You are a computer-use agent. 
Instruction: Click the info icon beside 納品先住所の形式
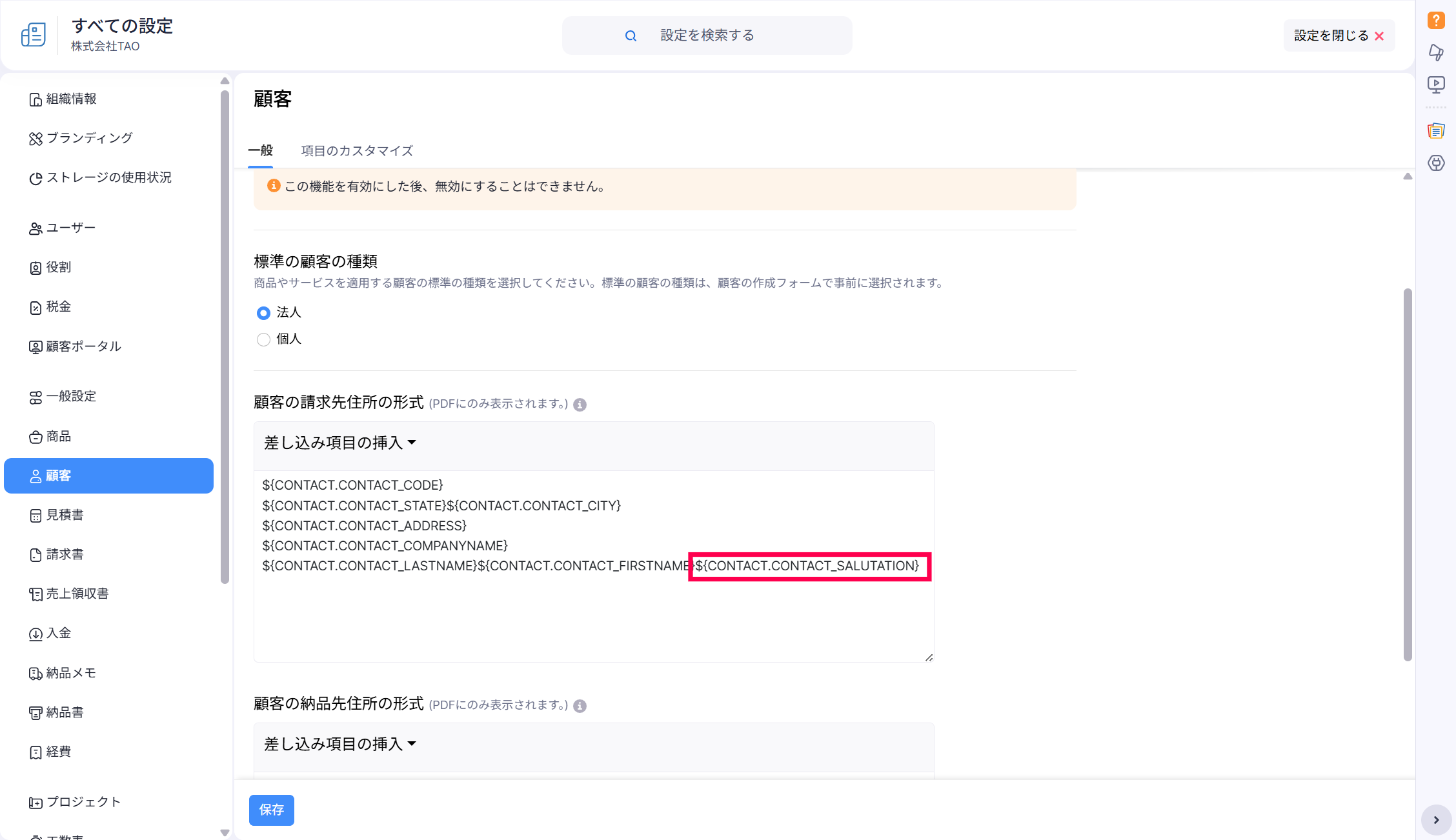pyautogui.click(x=580, y=706)
